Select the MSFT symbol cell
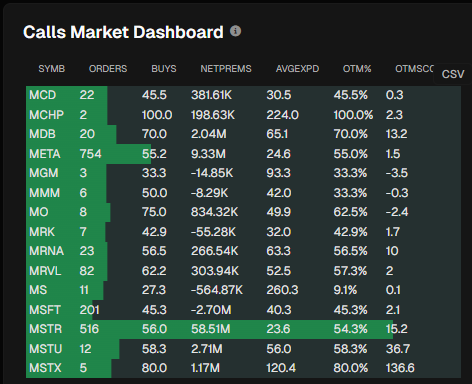 click(45, 310)
